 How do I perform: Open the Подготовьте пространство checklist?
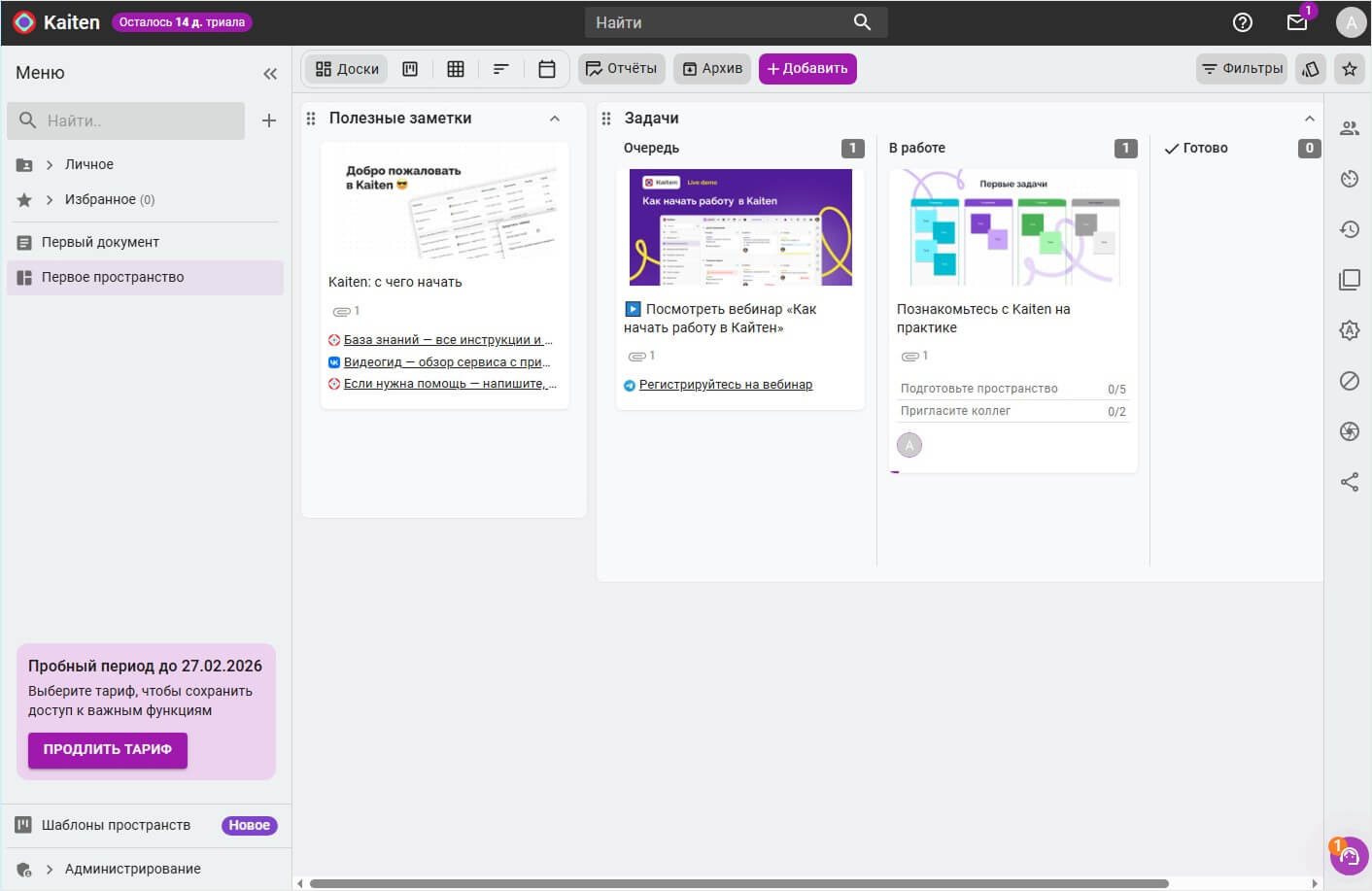[1012, 389]
